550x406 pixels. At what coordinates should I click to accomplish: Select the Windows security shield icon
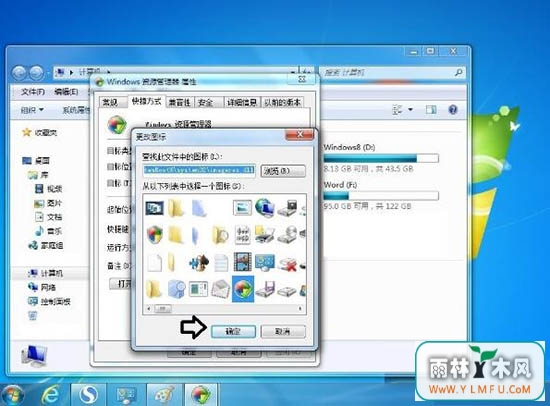pyautogui.click(x=154, y=234)
